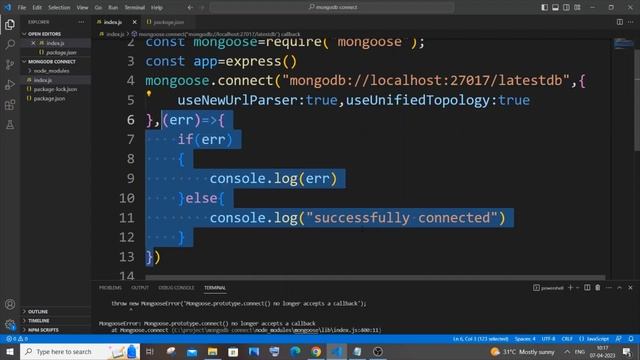Select package.json under Open Editors
The height and width of the screenshot is (360, 640).
click(x=56, y=53)
